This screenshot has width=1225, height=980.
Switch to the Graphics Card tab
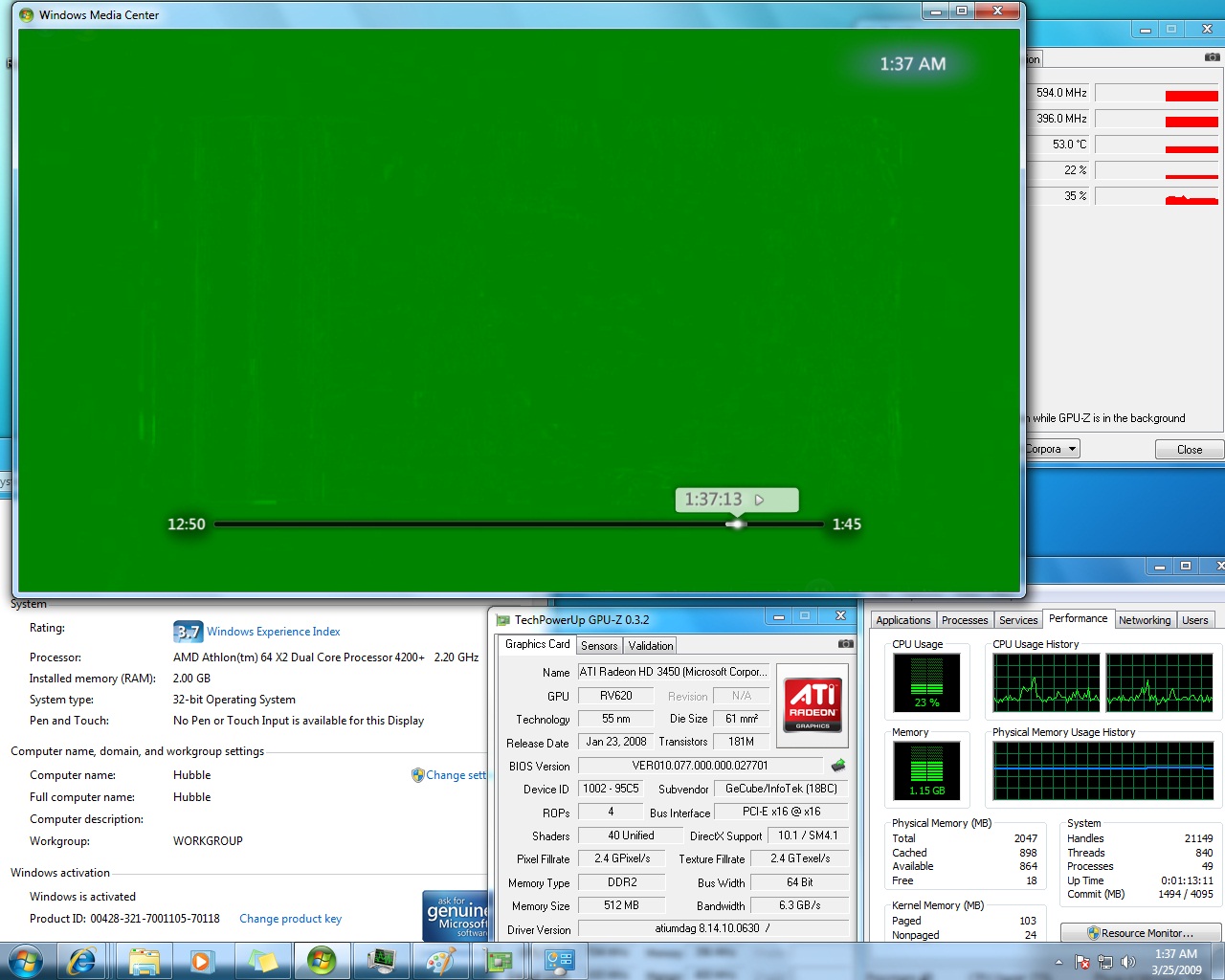(537, 644)
